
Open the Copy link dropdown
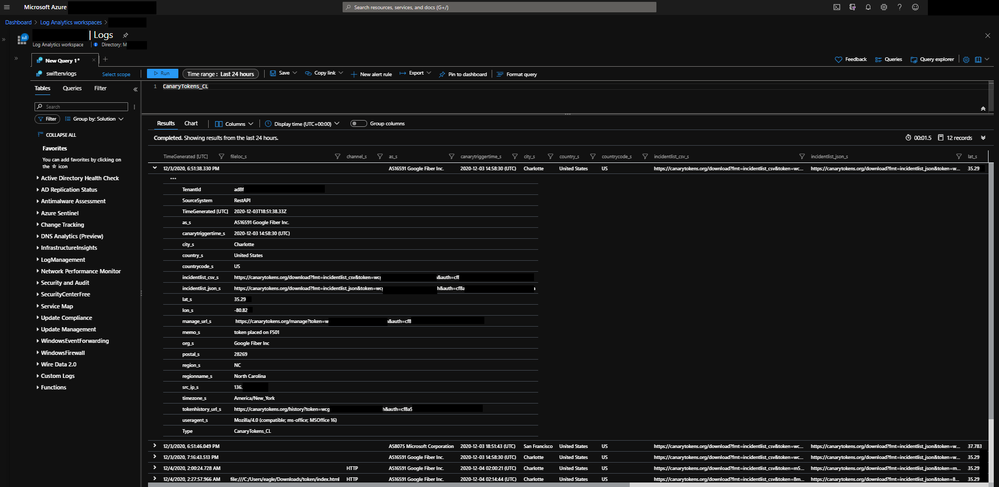pos(324,74)
